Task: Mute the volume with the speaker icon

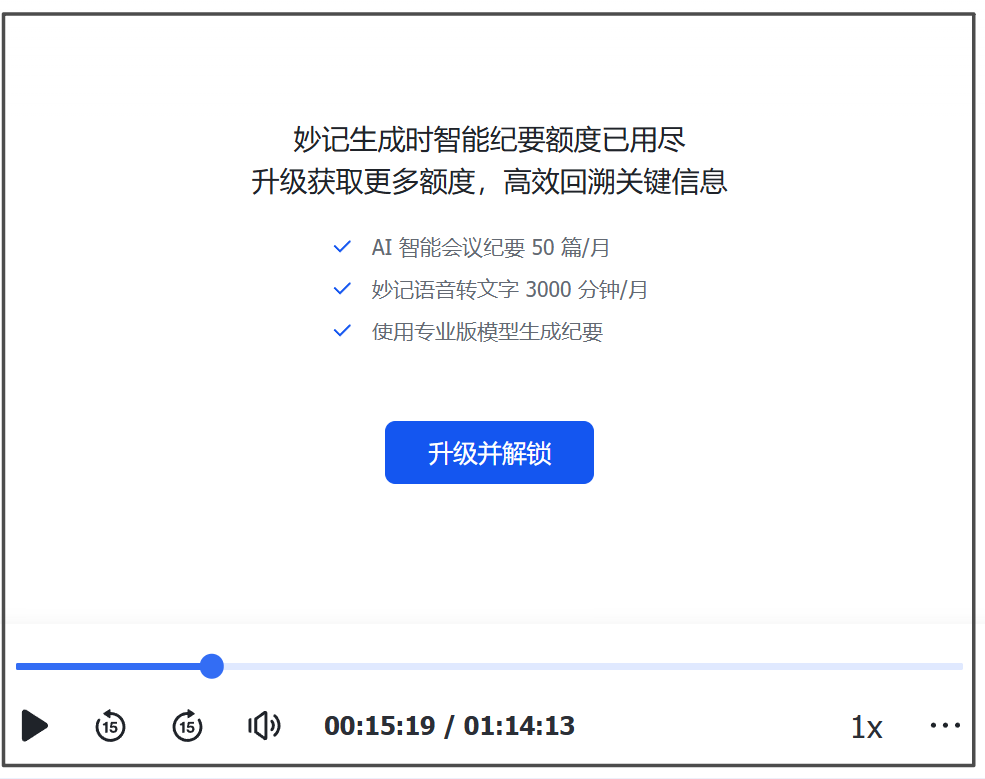Action: 263,726
